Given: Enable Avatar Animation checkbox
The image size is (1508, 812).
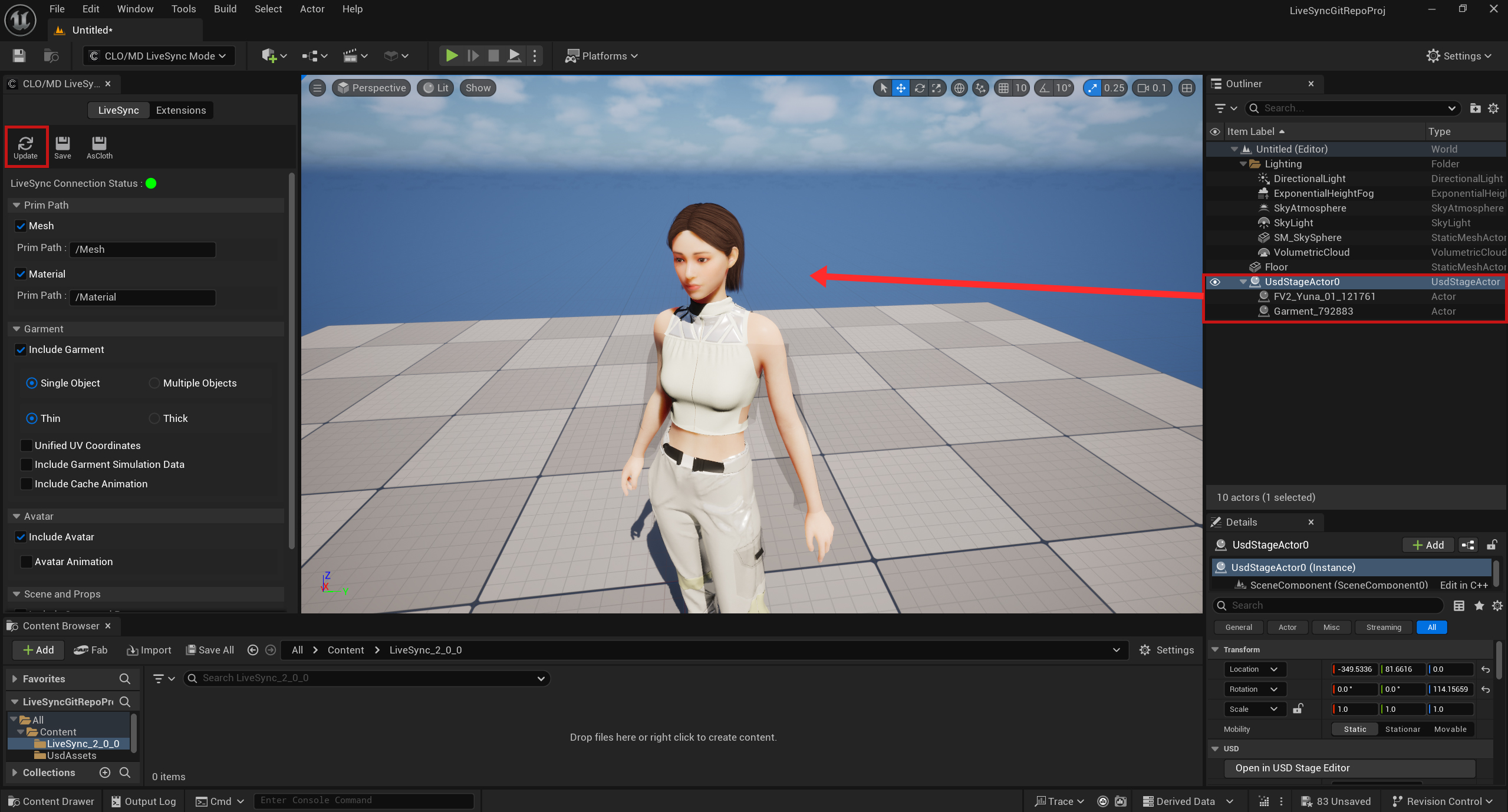Looking at the screenshot, I should 27,562.
